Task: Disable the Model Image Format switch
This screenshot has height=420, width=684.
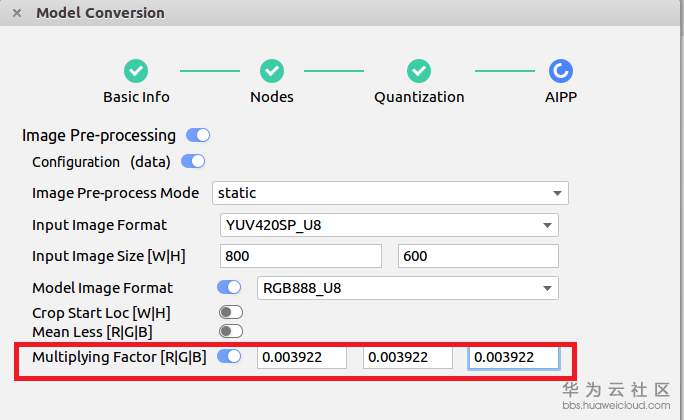Action: pos(230,288)
